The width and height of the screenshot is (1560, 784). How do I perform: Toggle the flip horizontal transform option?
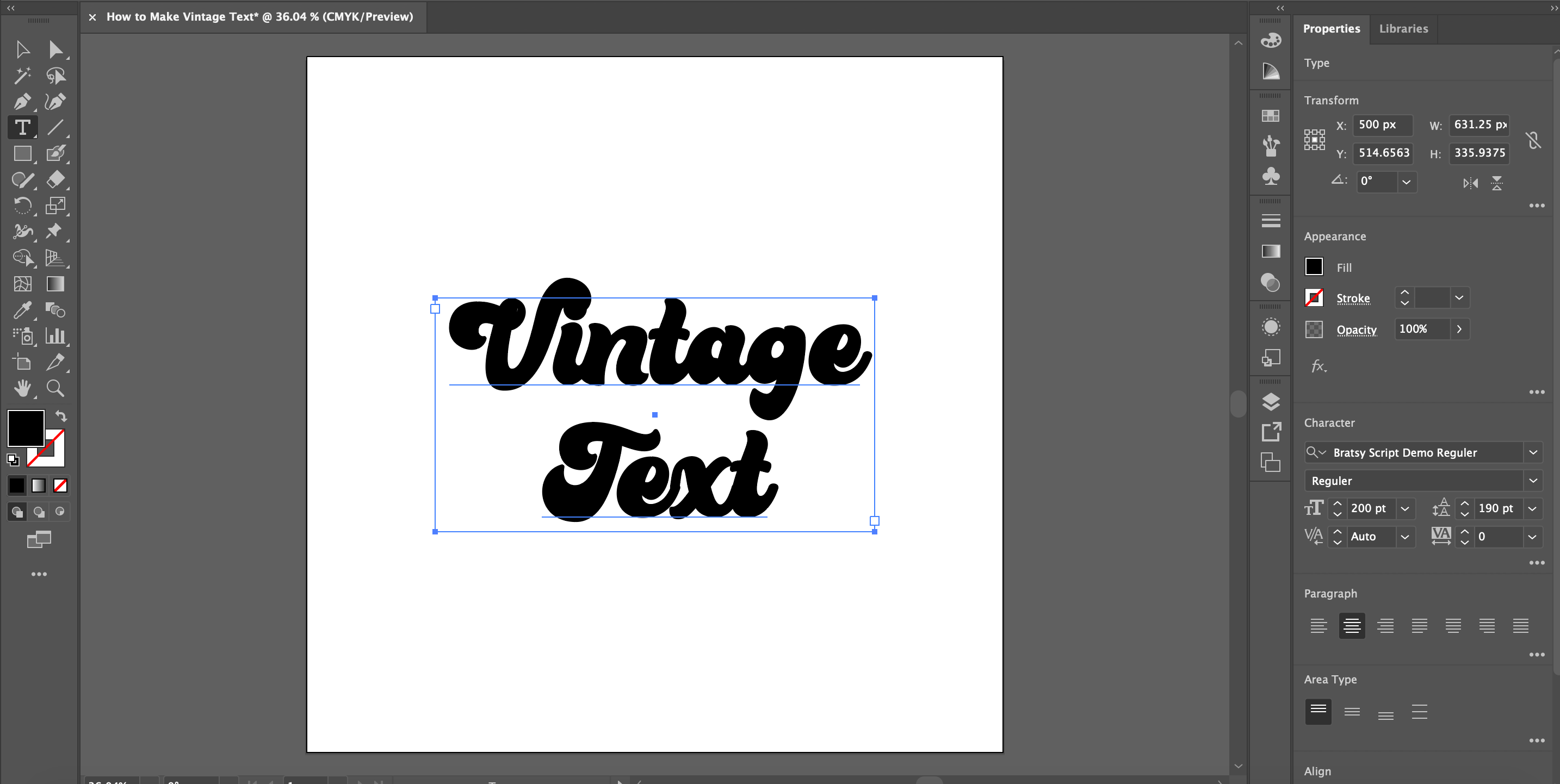(1470, 183)
